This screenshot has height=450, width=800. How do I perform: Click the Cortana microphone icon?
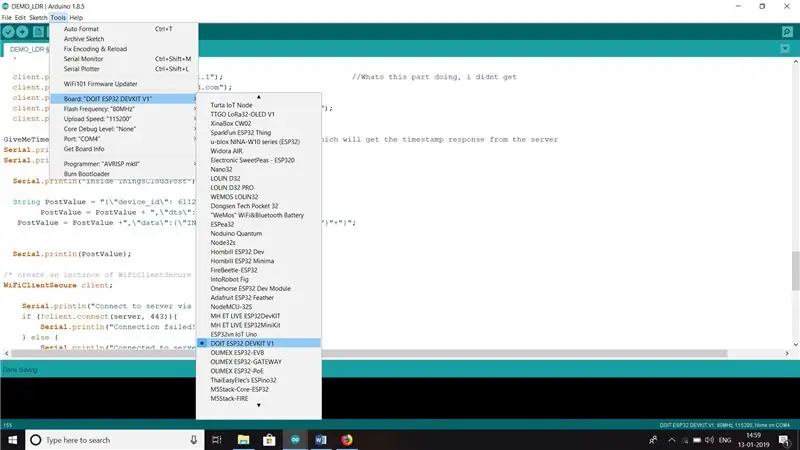193,440
